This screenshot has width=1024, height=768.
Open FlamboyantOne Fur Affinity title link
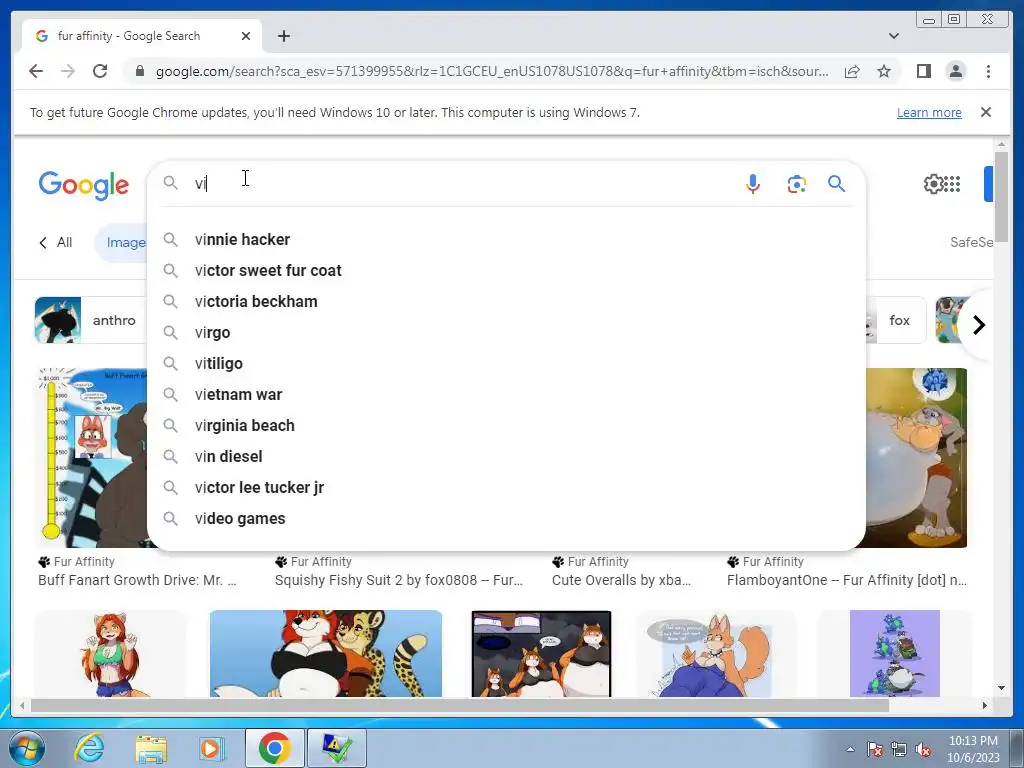847,580
